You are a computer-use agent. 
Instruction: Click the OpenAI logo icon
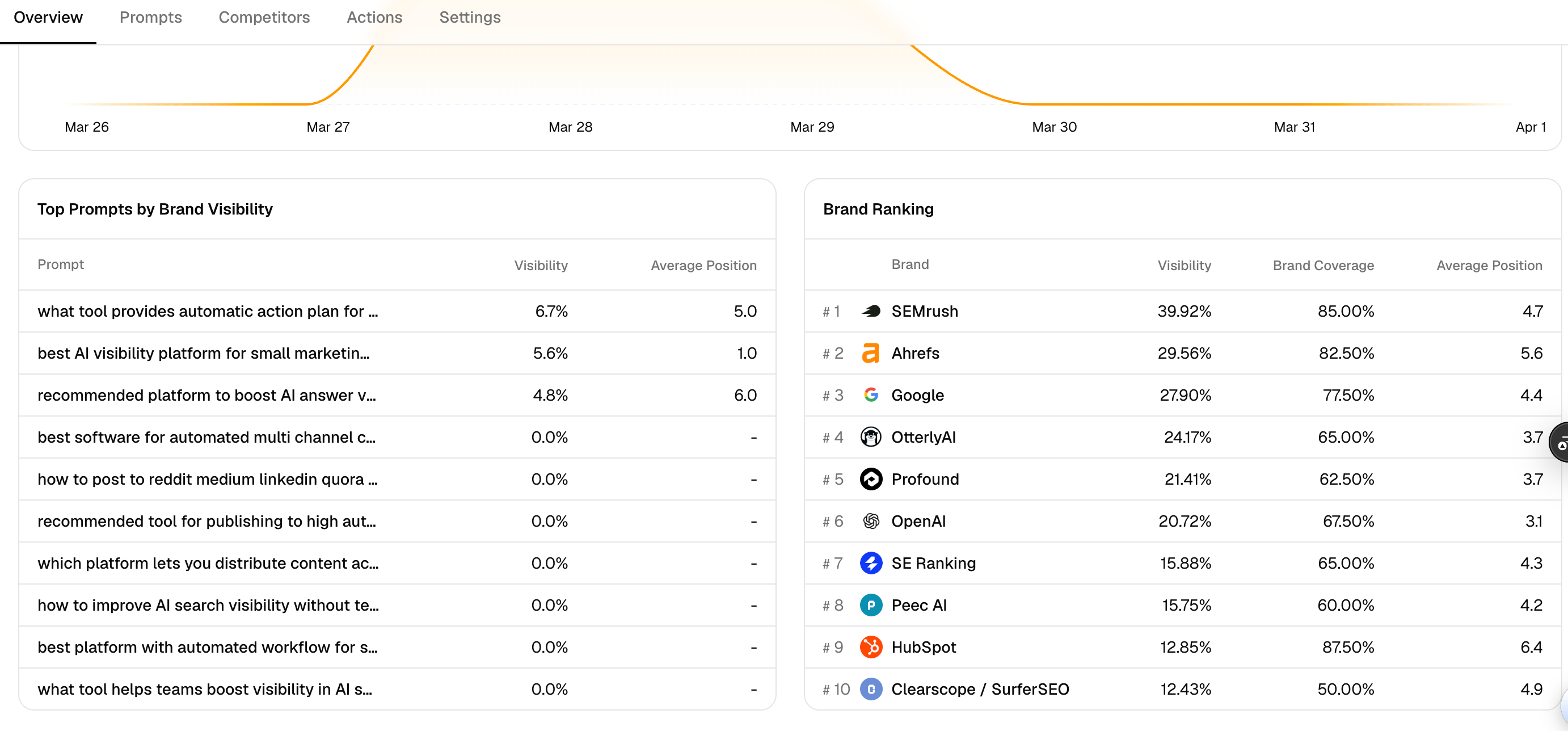pos(871,522)
